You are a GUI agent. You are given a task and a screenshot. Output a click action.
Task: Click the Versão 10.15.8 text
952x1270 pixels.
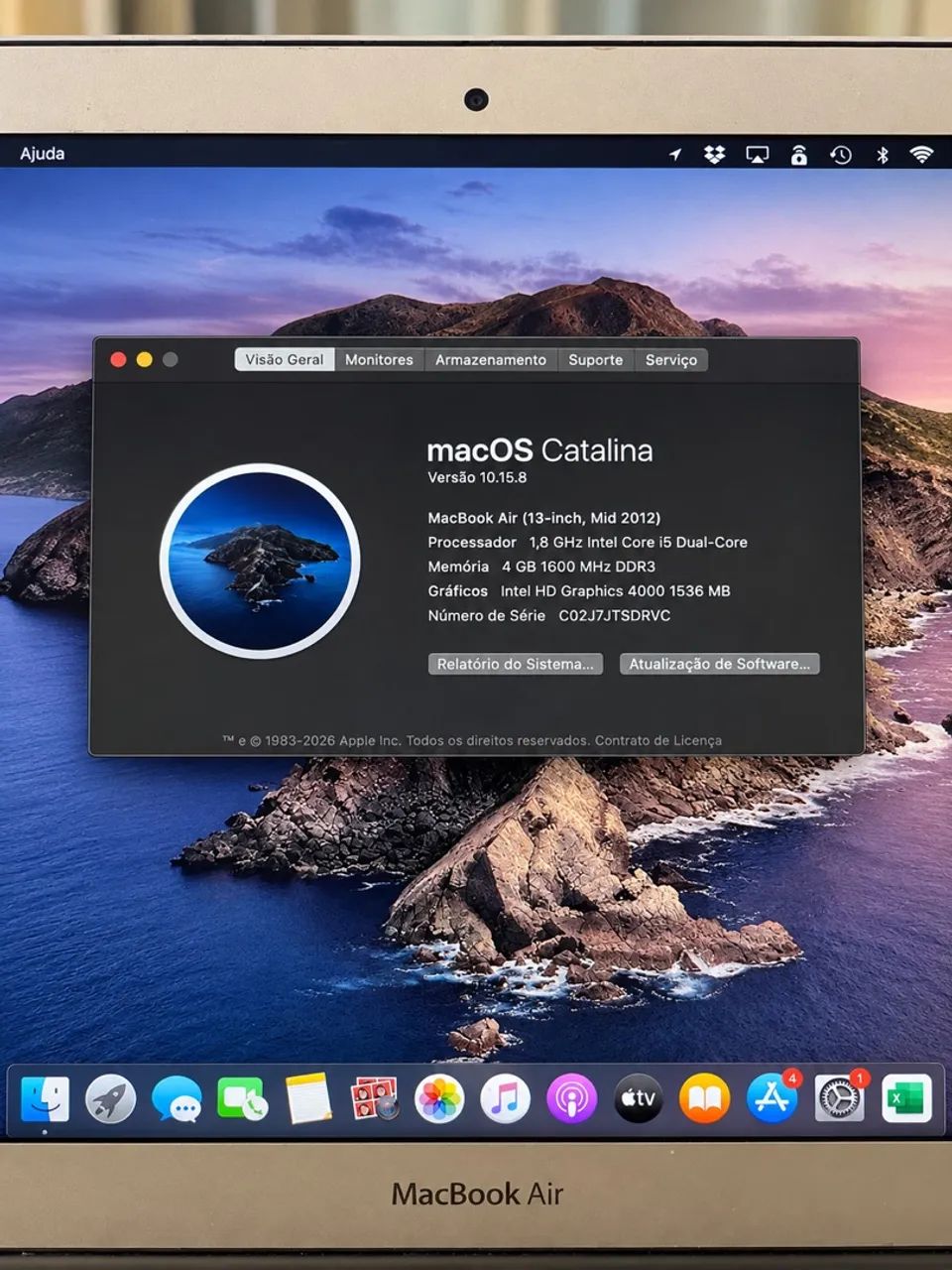click(477, 477)
